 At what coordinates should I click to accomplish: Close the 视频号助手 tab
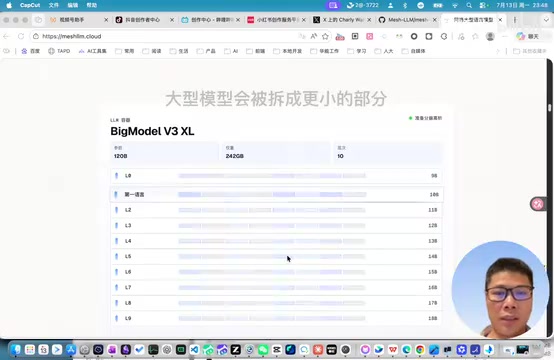(106, 20)
